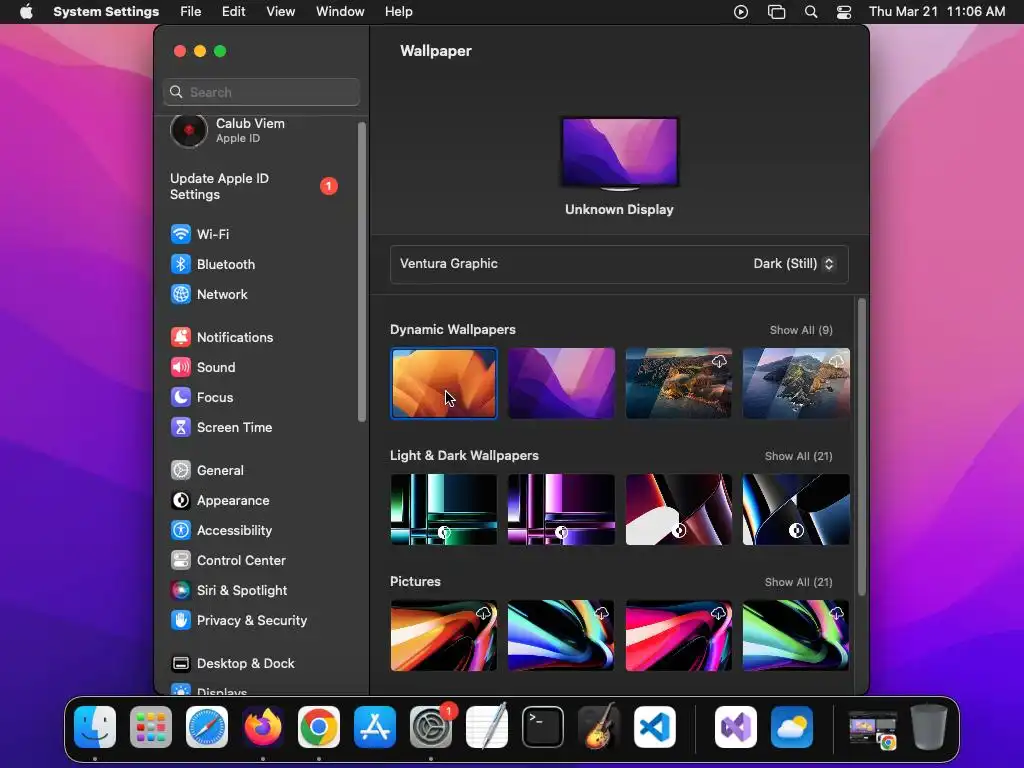Open the File menu
The height and width of the screenshot is (768, 1024).
(191, 12)
